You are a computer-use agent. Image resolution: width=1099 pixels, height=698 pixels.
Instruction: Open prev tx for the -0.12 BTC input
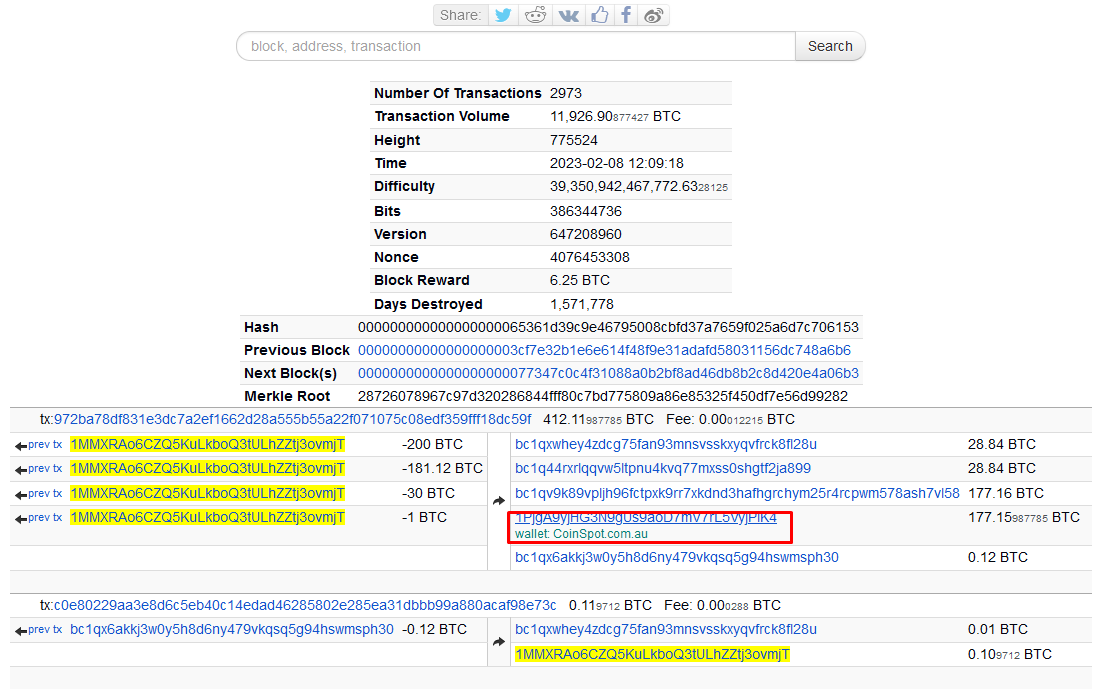tap(39, 630)
